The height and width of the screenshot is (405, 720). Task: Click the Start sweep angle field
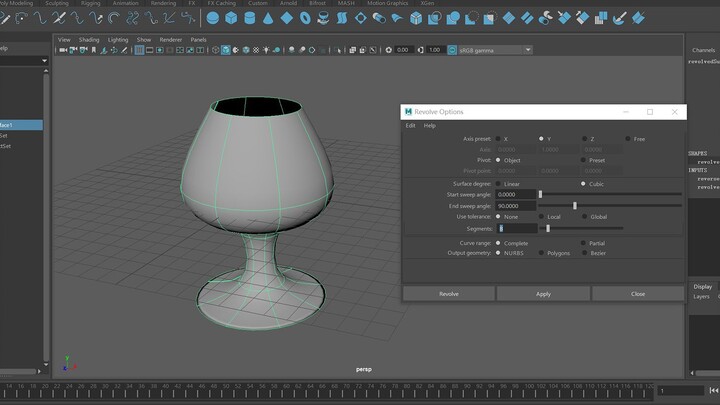(516, 195)
